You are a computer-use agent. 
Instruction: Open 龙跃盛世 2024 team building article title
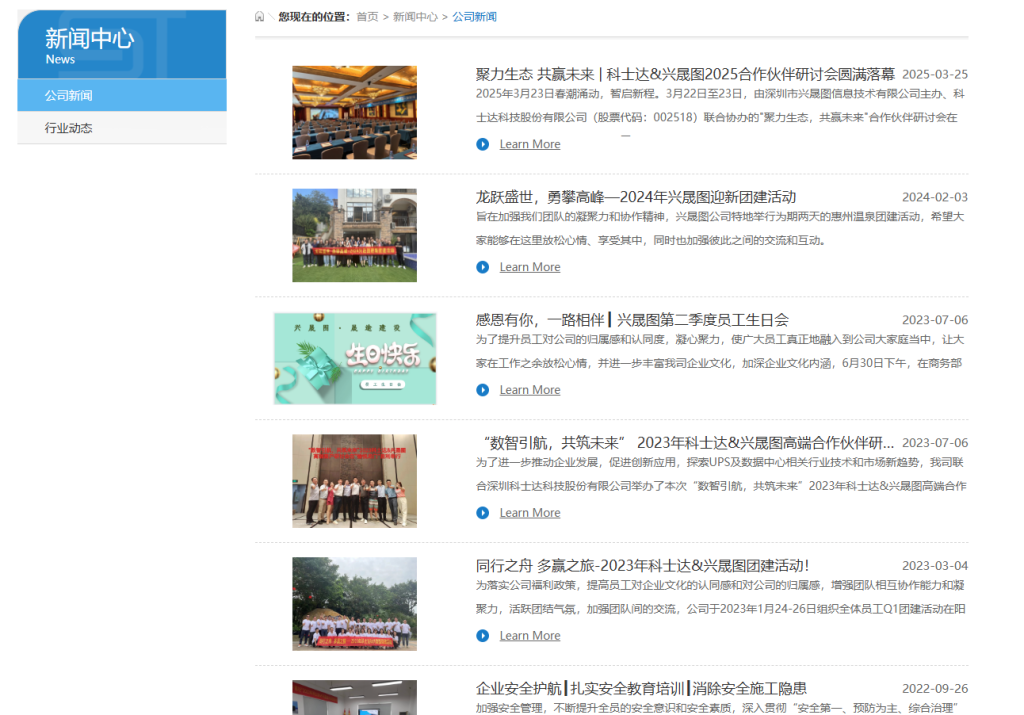[x=635, y=197]
